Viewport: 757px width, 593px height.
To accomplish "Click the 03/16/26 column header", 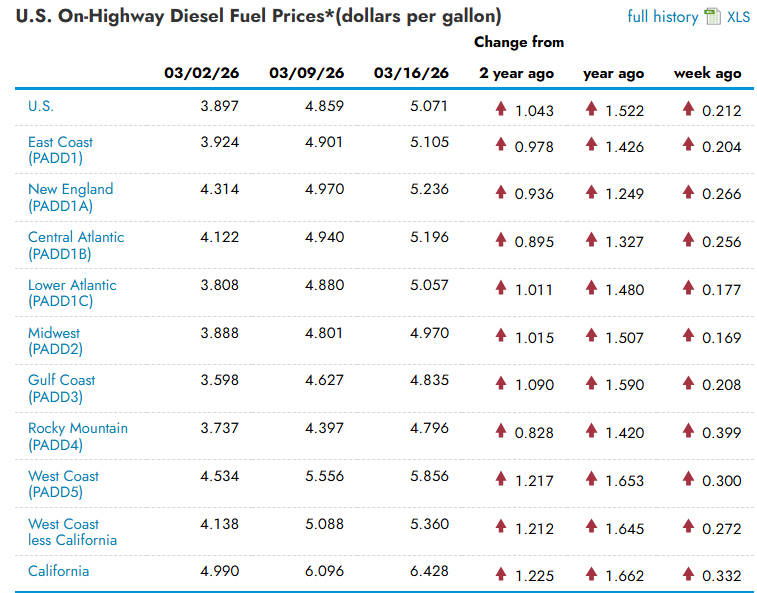I will 411,73.
